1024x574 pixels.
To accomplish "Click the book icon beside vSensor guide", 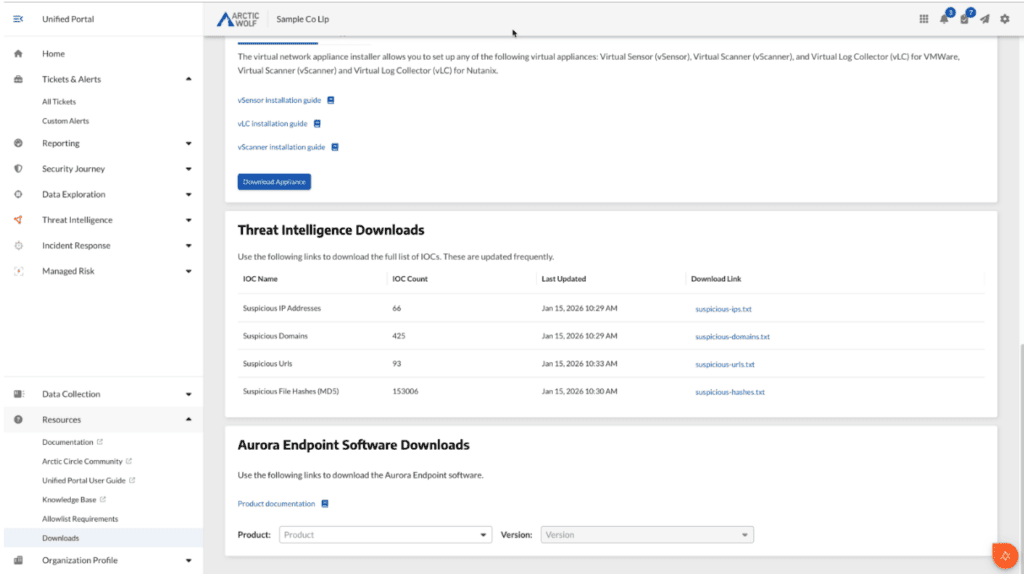I will (x=331, y=101).
